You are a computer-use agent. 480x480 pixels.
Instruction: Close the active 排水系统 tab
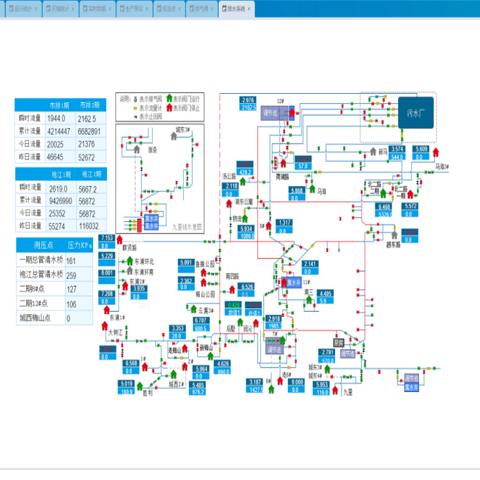[249, 9]
